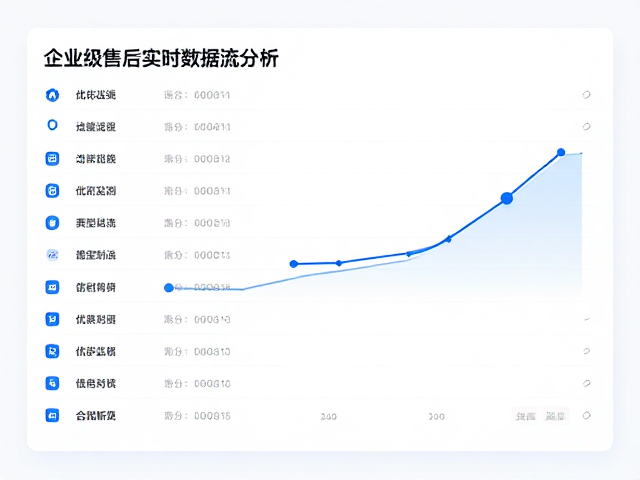640x480 pixels.
Task: Click the square monitor icon in the seventh row
Action: [x=52, y=287]
